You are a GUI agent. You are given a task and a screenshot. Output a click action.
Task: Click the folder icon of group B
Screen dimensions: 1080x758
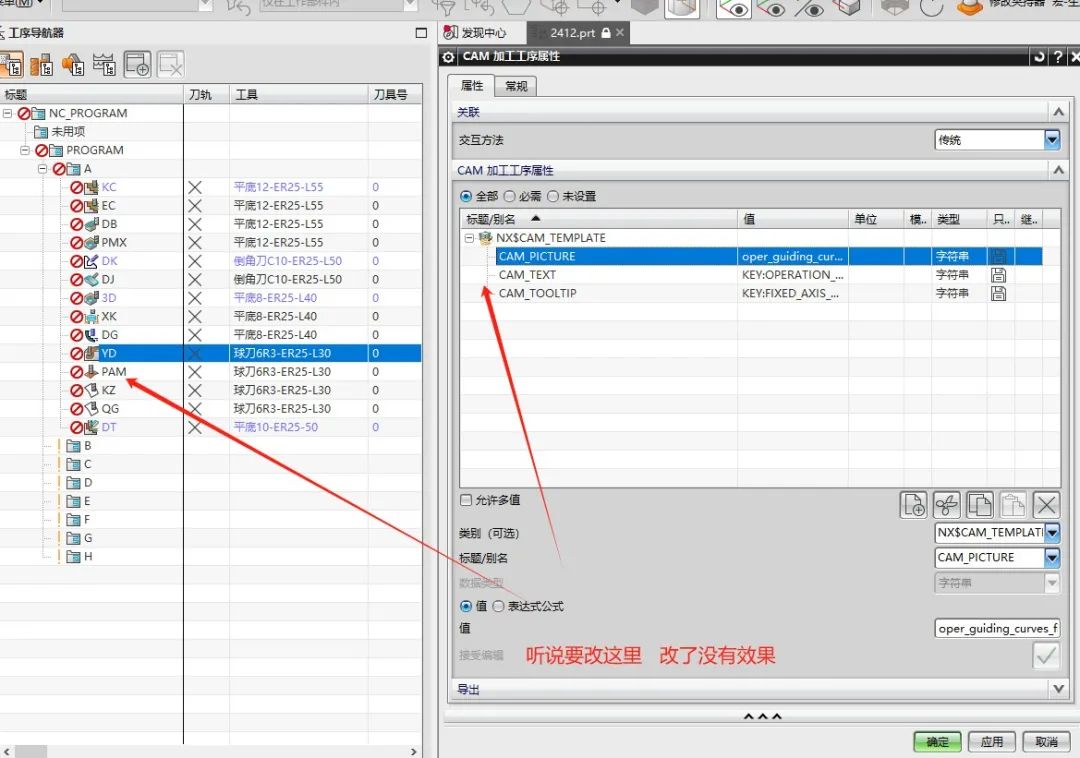[x=73, y=445]
